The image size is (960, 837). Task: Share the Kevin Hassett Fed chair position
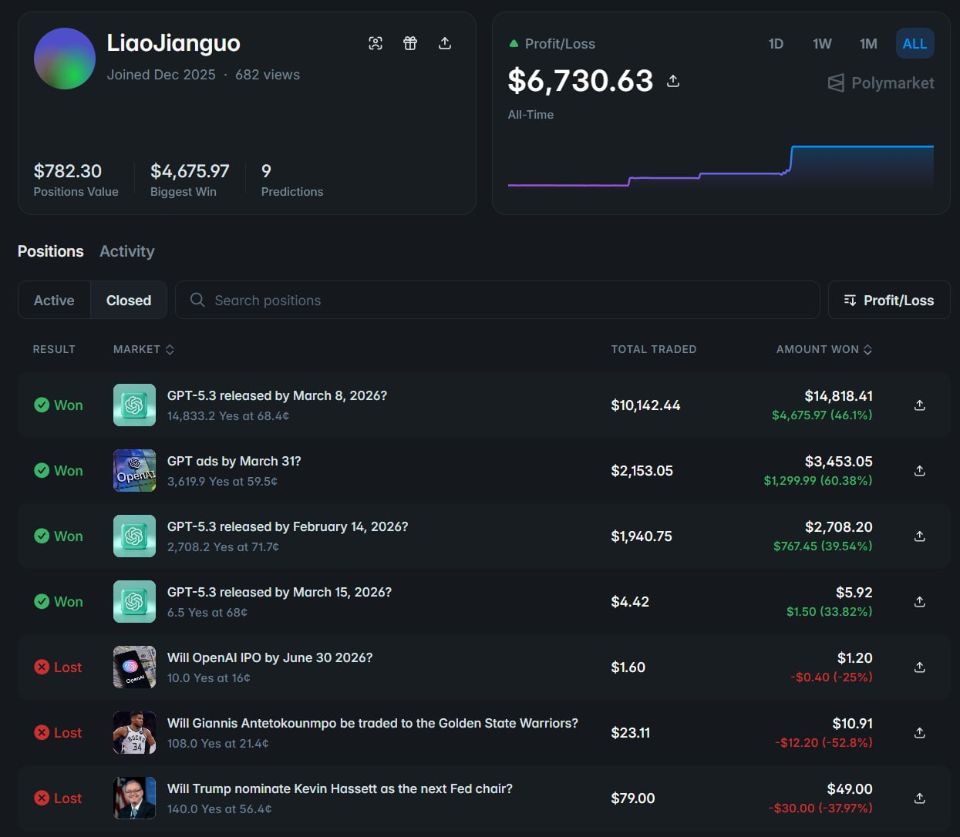tap(919, 798)
